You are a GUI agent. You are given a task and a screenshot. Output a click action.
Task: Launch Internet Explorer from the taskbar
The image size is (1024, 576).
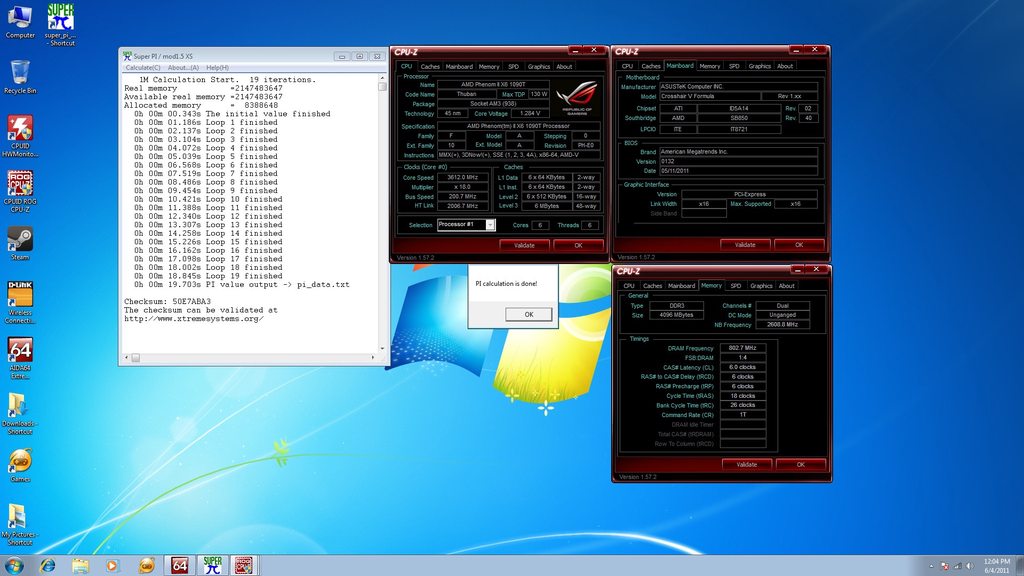coord(47,565)
